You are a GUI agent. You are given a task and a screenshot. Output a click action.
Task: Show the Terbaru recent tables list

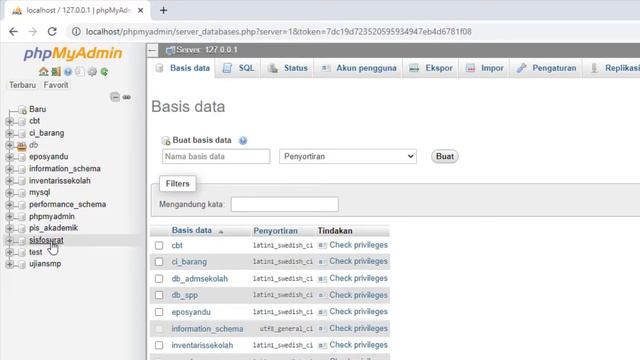22,85
